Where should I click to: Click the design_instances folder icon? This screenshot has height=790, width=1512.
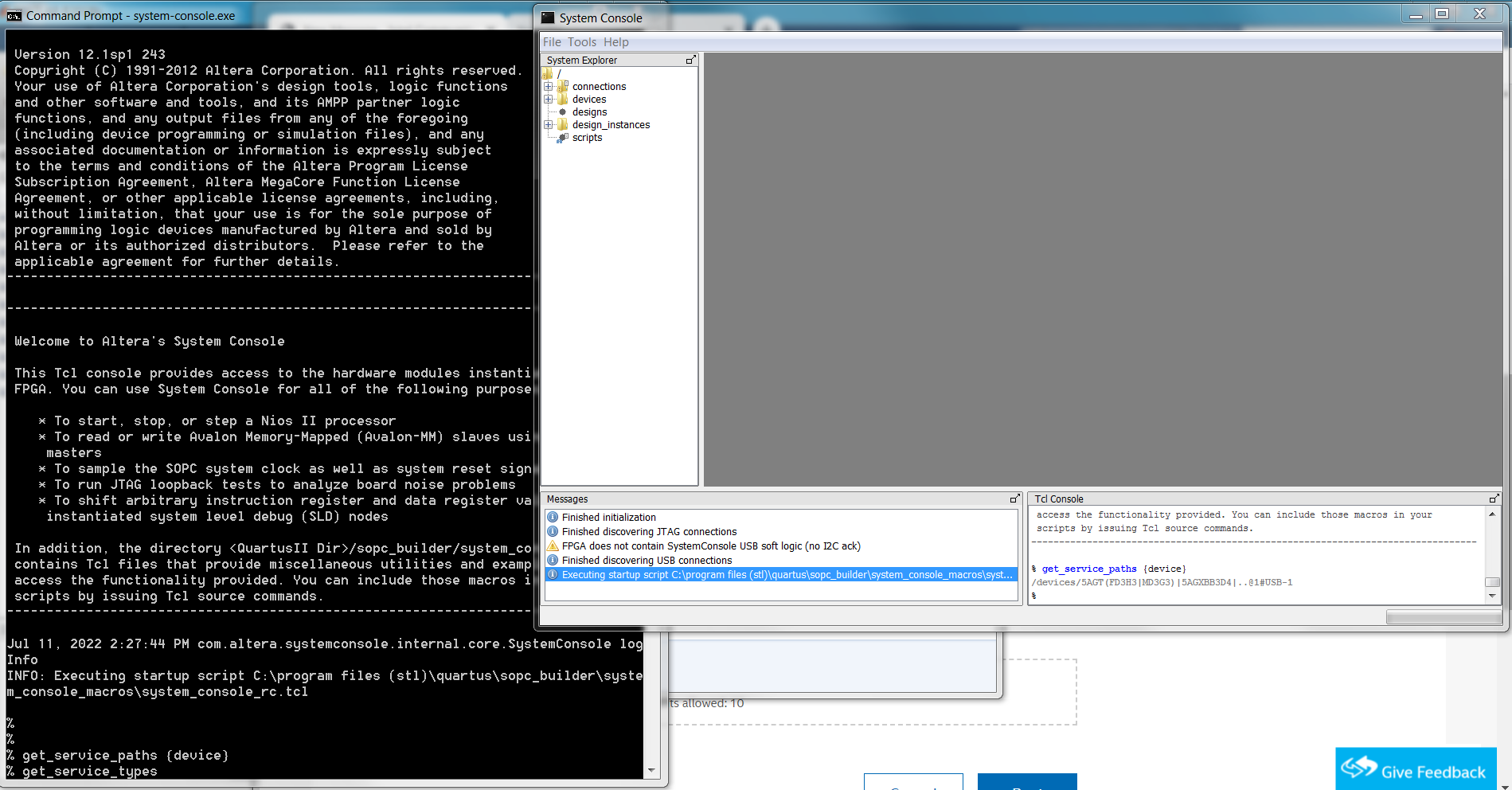563,124
